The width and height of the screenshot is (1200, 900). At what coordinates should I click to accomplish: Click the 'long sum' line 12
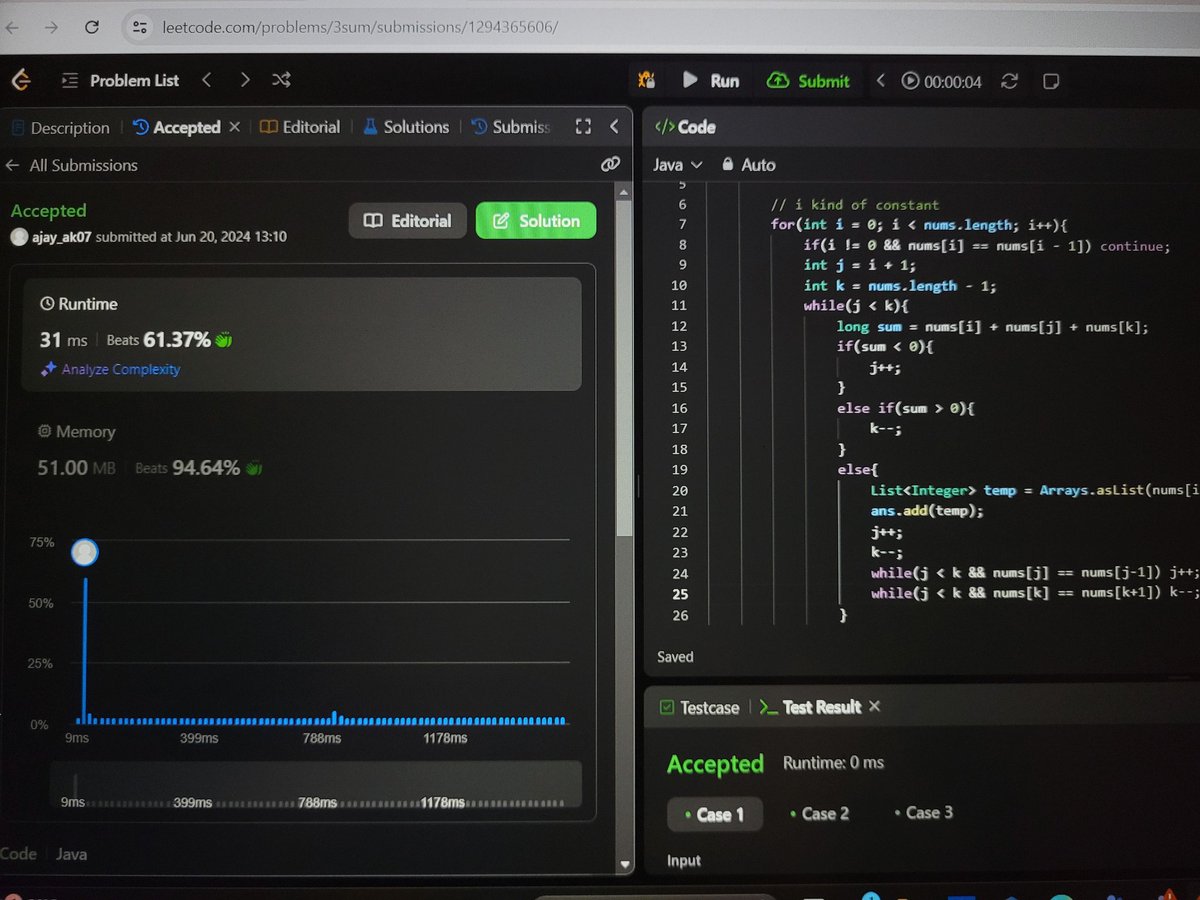(x=992, y=327)
